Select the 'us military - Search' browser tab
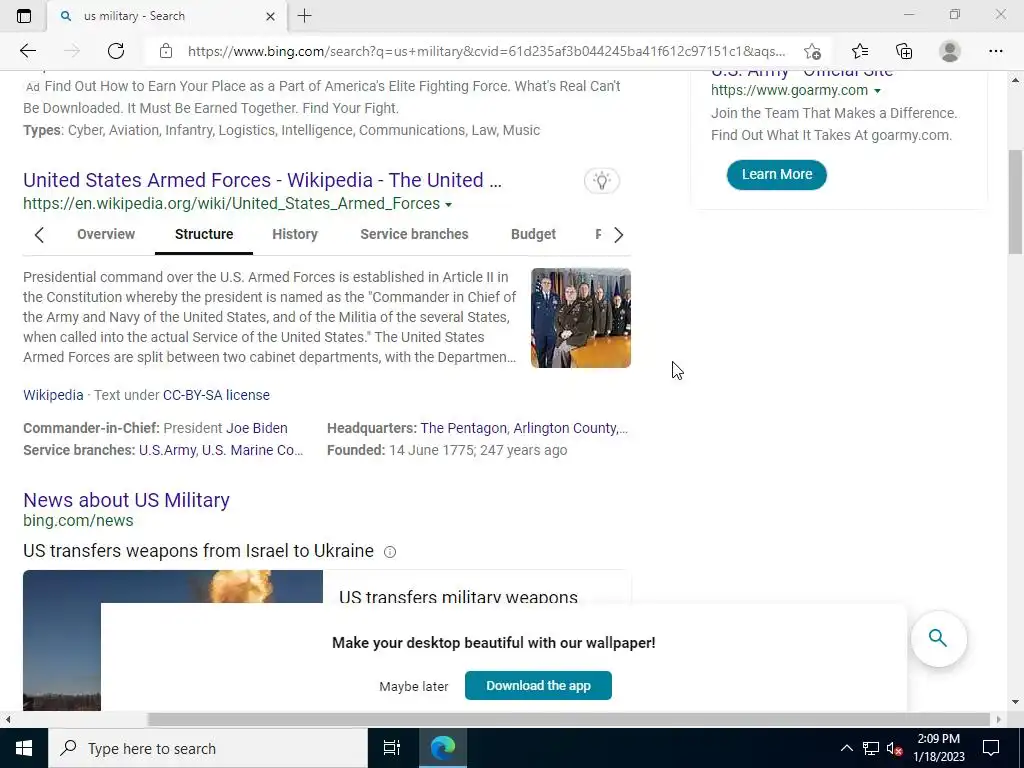The width and height of the screenshot is (1024, 768). [167, 16]
